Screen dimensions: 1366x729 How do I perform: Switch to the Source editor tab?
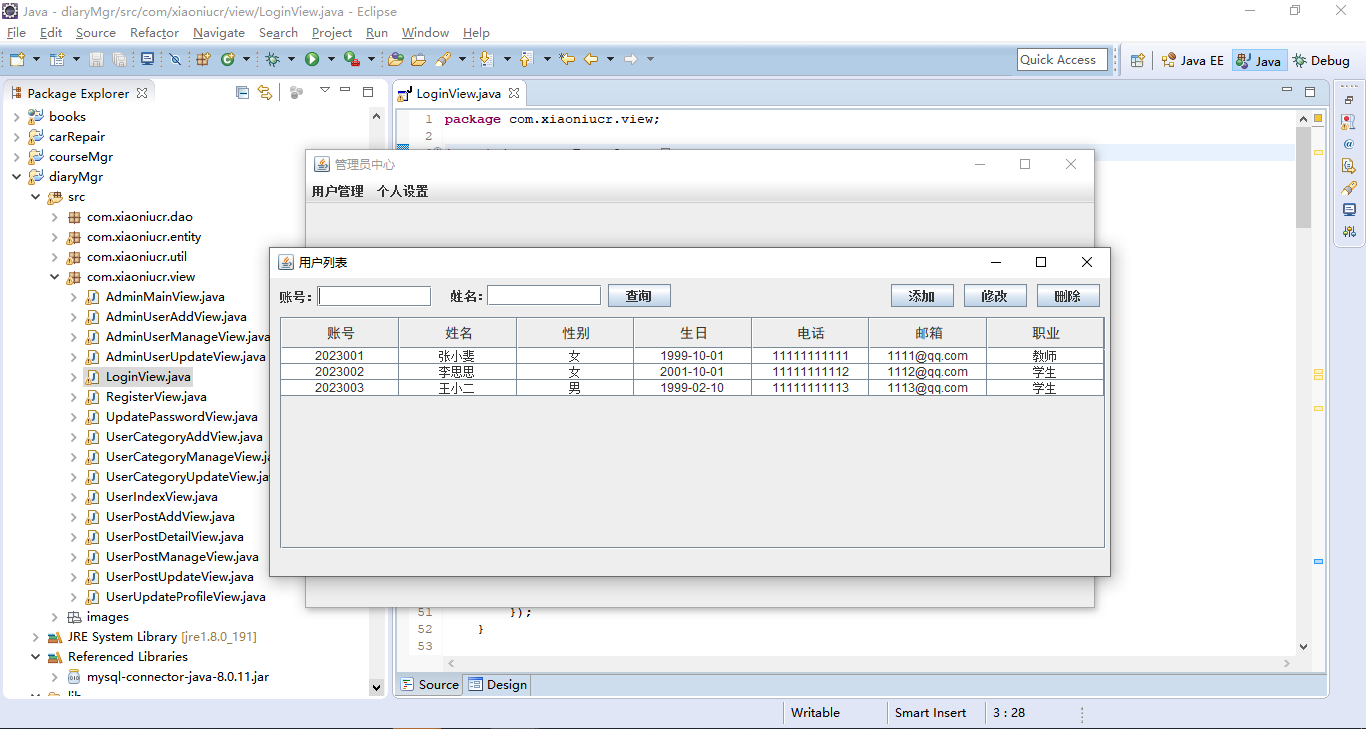430,685
